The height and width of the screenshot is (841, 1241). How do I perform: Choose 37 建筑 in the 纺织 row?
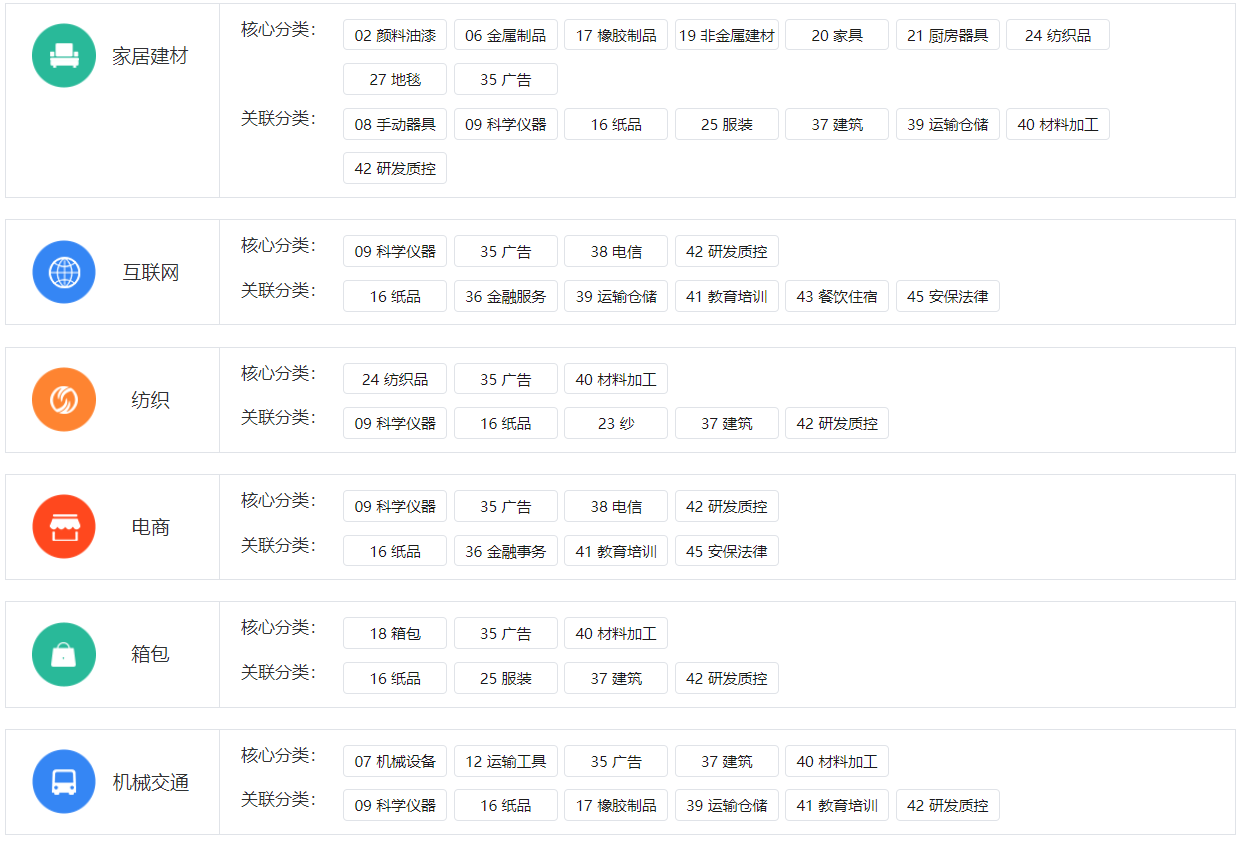click(727, 423)
